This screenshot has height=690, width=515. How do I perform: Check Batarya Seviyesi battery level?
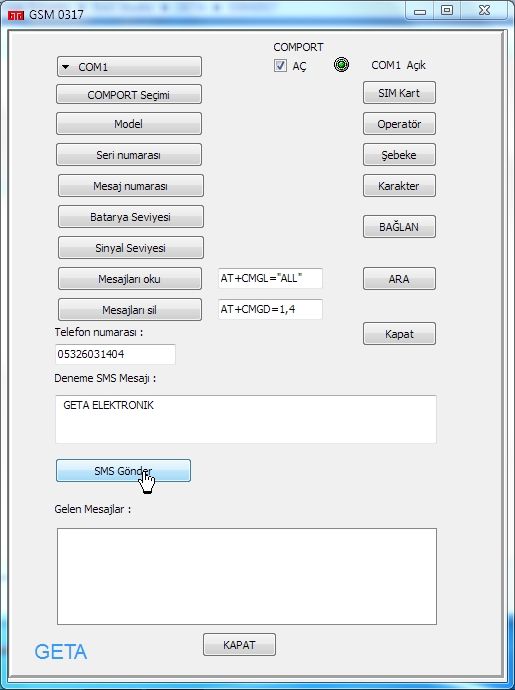click(x=131, y=217)
